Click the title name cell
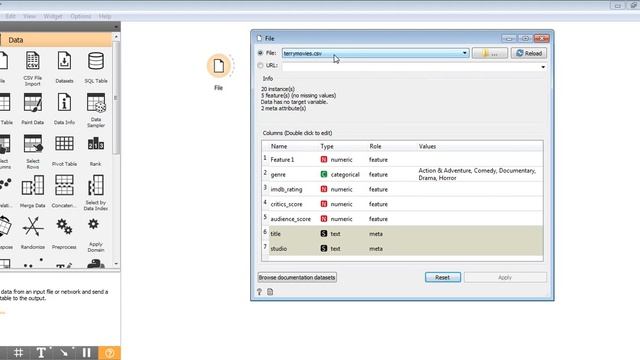Screen dimensions: 640x360 point(276,234)
